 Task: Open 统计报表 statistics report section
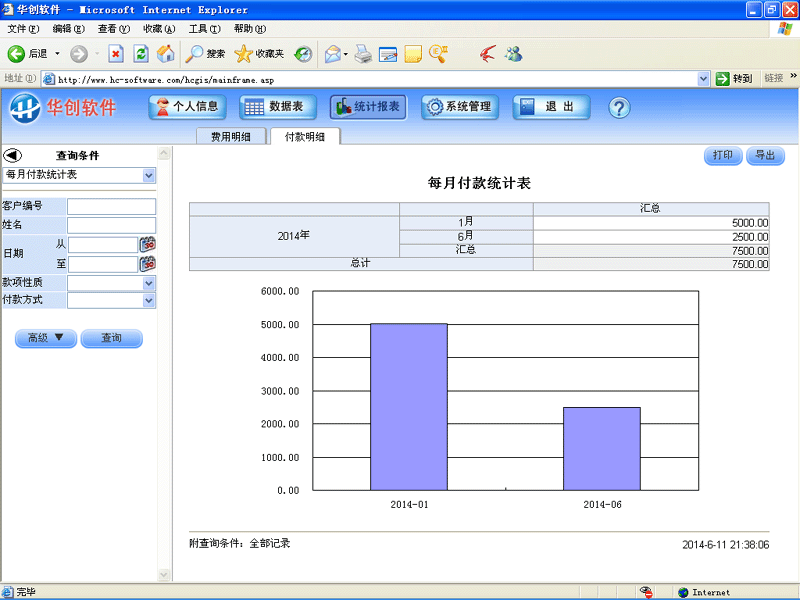click(368, 107)
